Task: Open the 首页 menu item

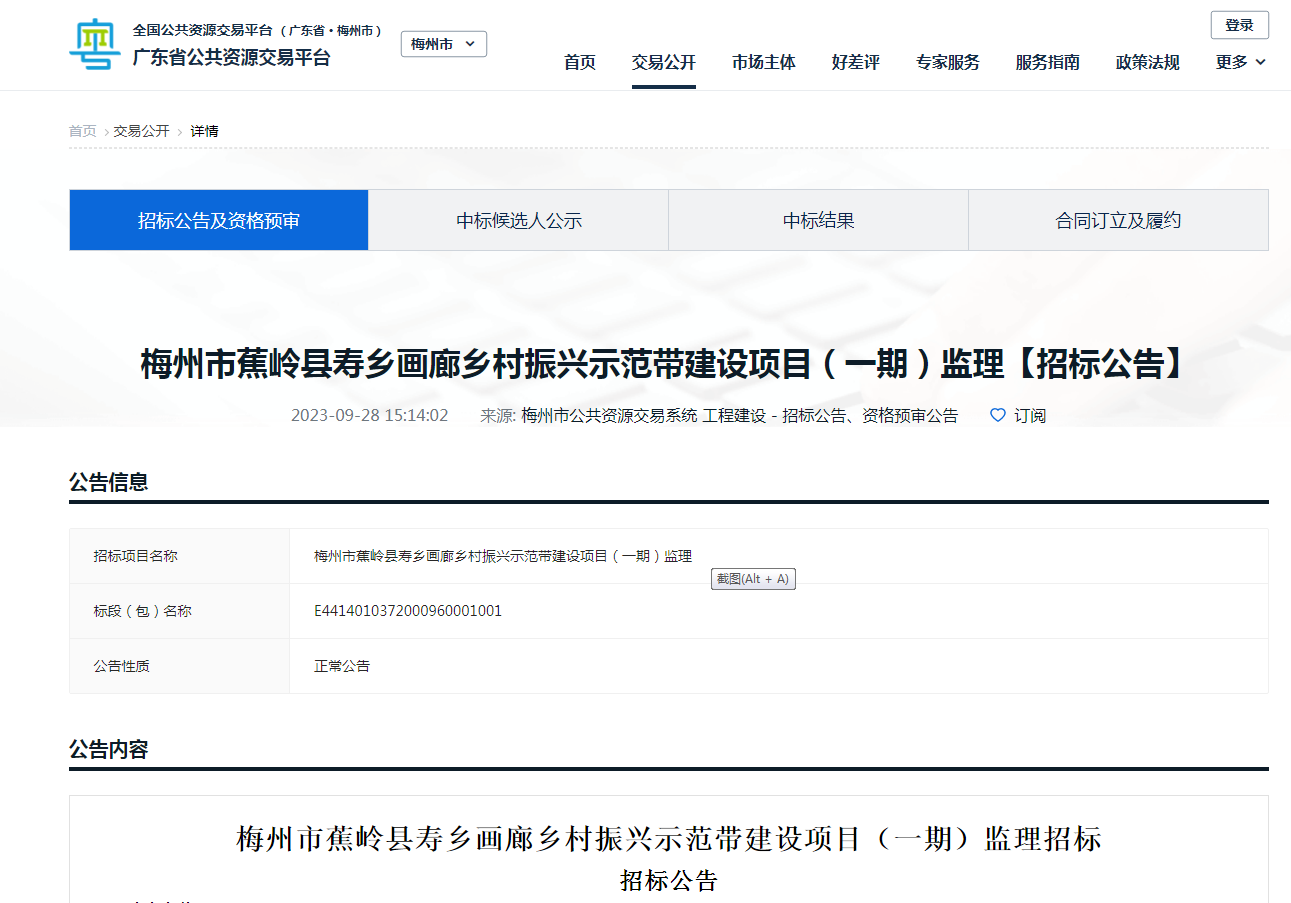Action: (x=579, y=61)
